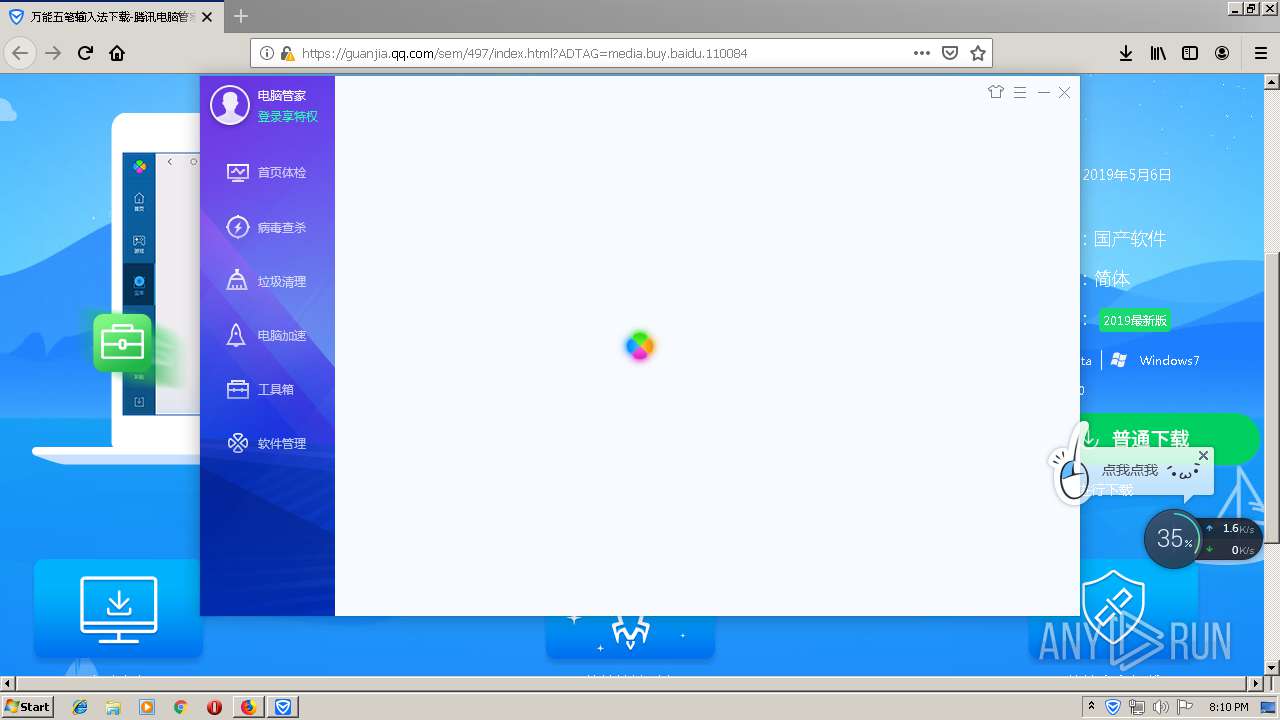Viewport: 1280px width, 720px height.
Task: Open the page actions (three dots) menu
Action: 922,53
